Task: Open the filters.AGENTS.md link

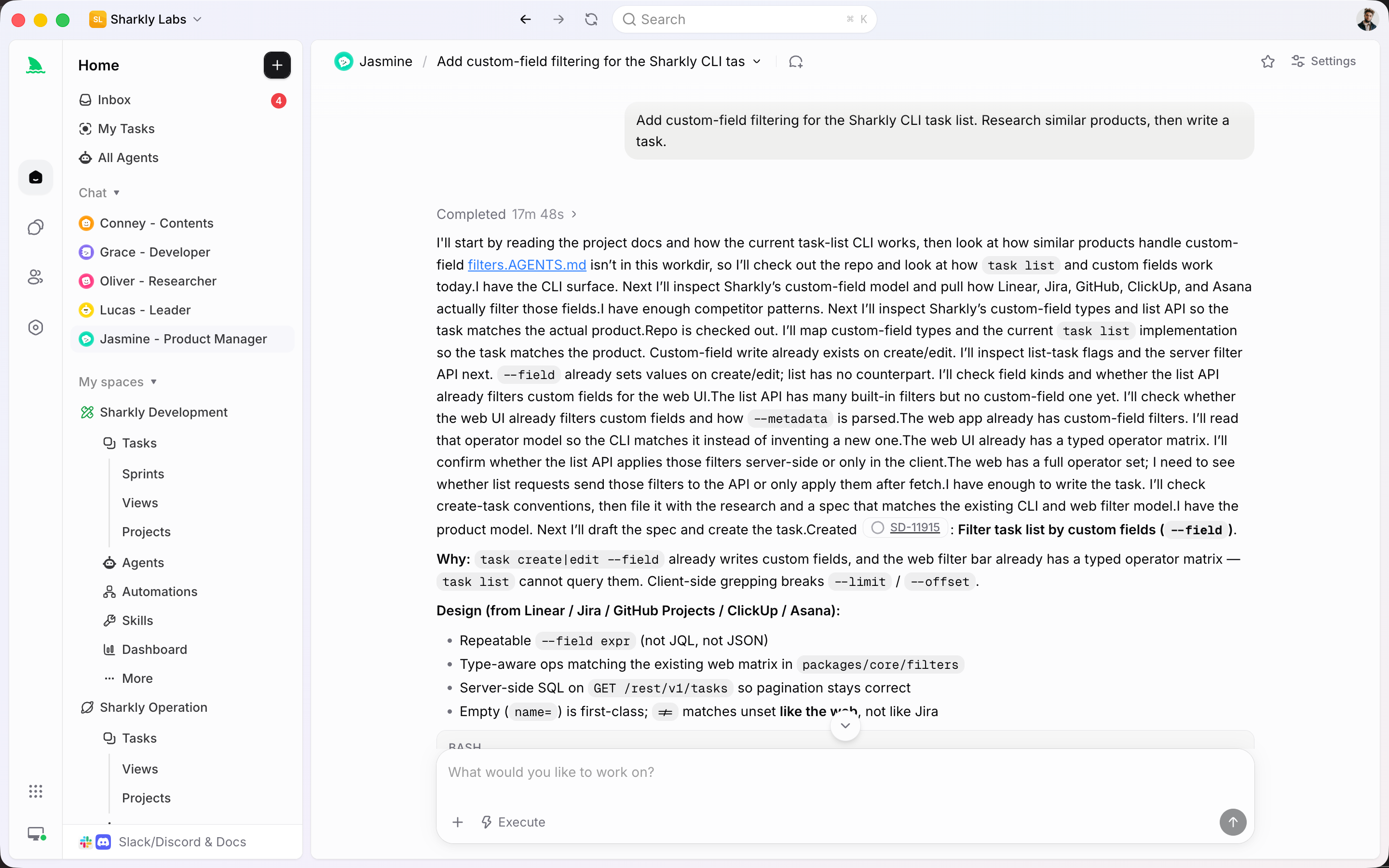Action: coord(526,265)
